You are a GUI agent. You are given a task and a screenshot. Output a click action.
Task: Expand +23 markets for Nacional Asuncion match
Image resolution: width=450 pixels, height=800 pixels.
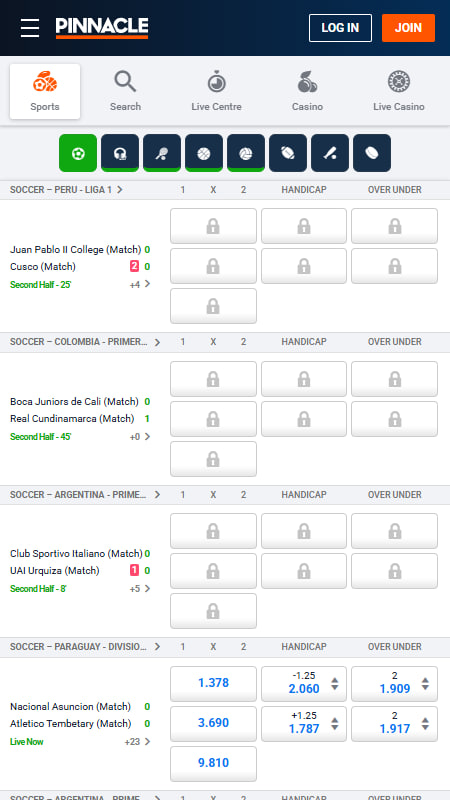coord(138,742)
